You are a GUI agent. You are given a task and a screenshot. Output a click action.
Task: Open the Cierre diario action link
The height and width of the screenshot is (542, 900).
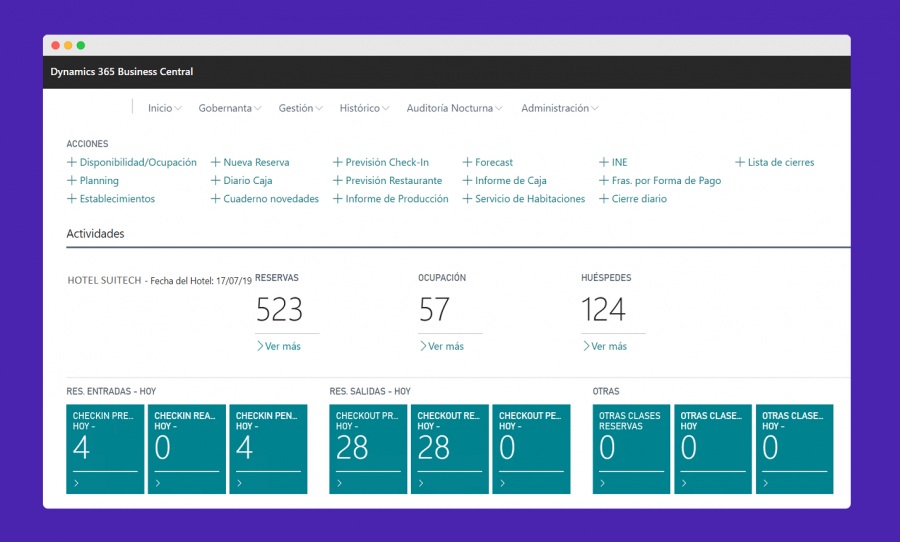tap(639, 199)
